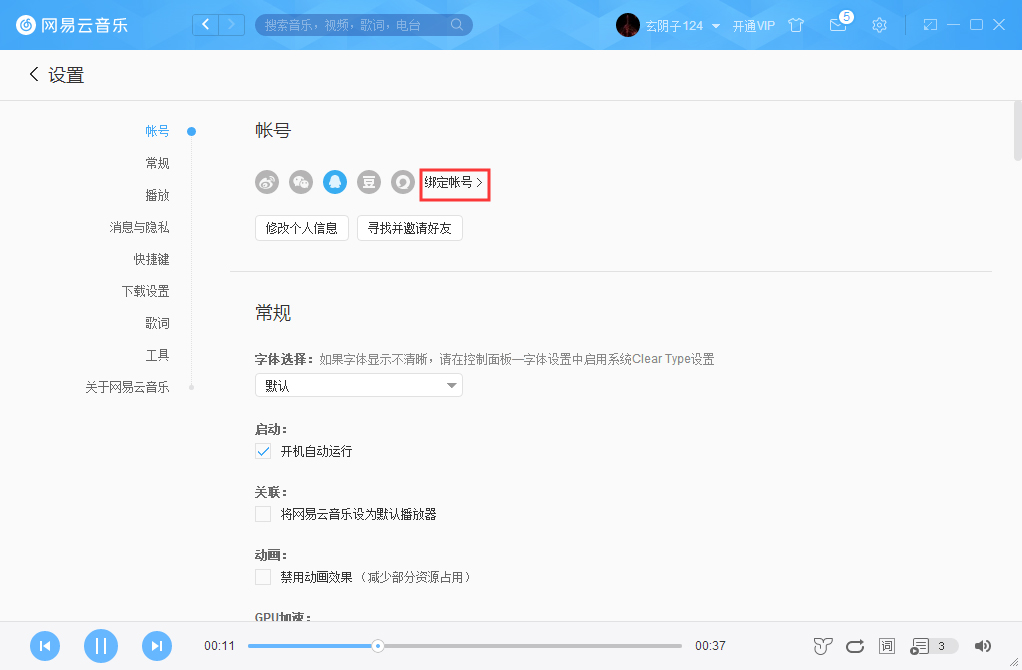Enable 将网易云音乐设为默认播放器
Viewport: 1022px width, 670px height.
(262, 513)
